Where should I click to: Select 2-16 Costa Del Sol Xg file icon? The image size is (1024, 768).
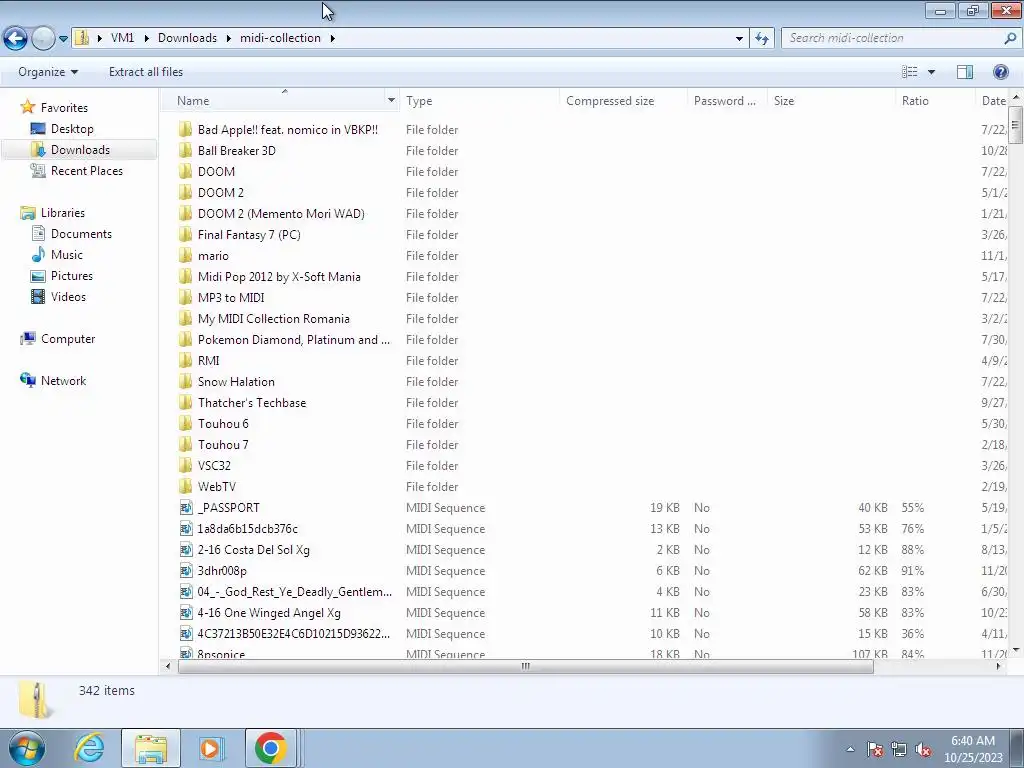(x=185, y=550)
